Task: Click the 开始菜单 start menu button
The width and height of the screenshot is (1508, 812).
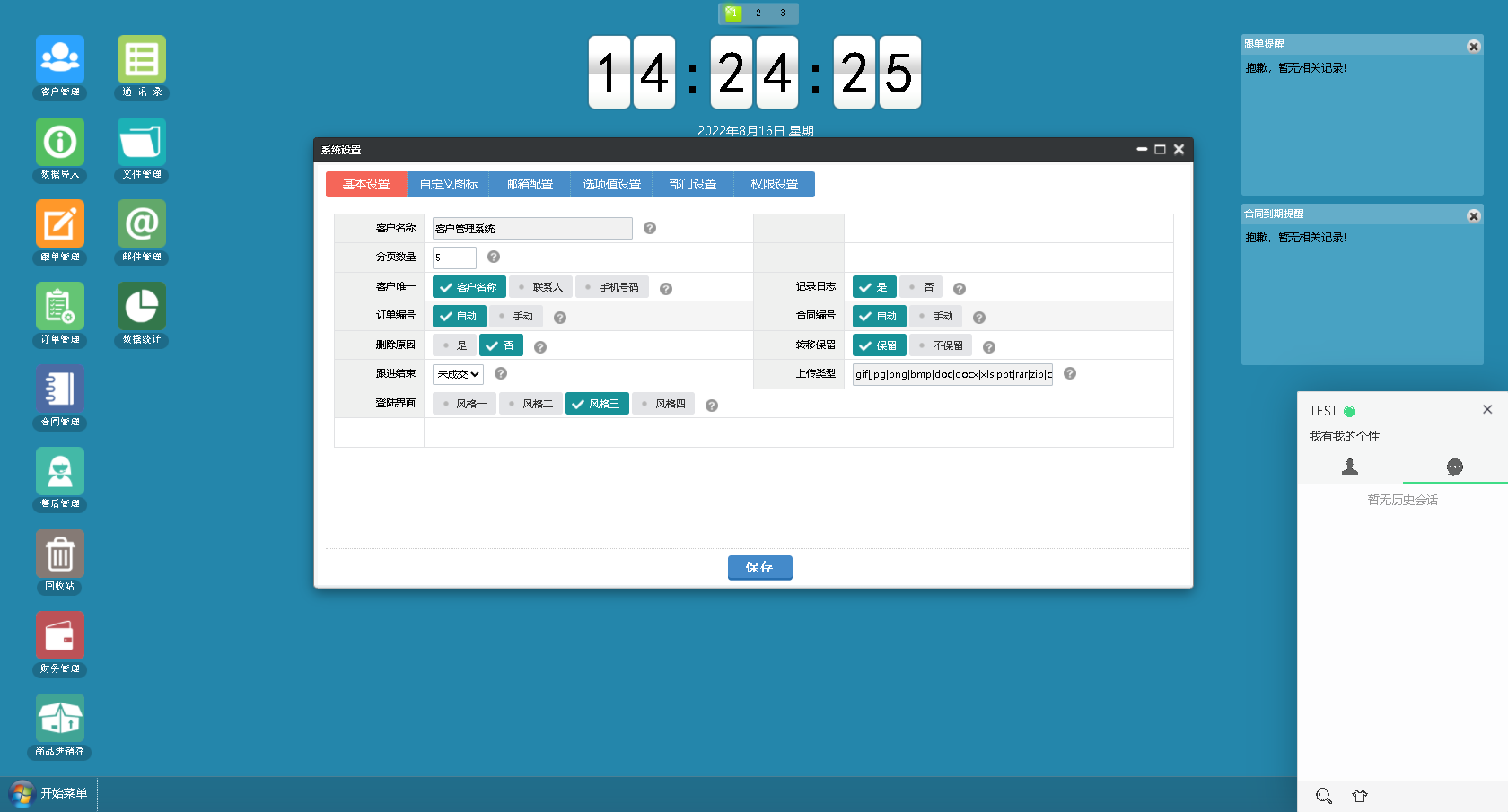Action: [x=49, y=794]
